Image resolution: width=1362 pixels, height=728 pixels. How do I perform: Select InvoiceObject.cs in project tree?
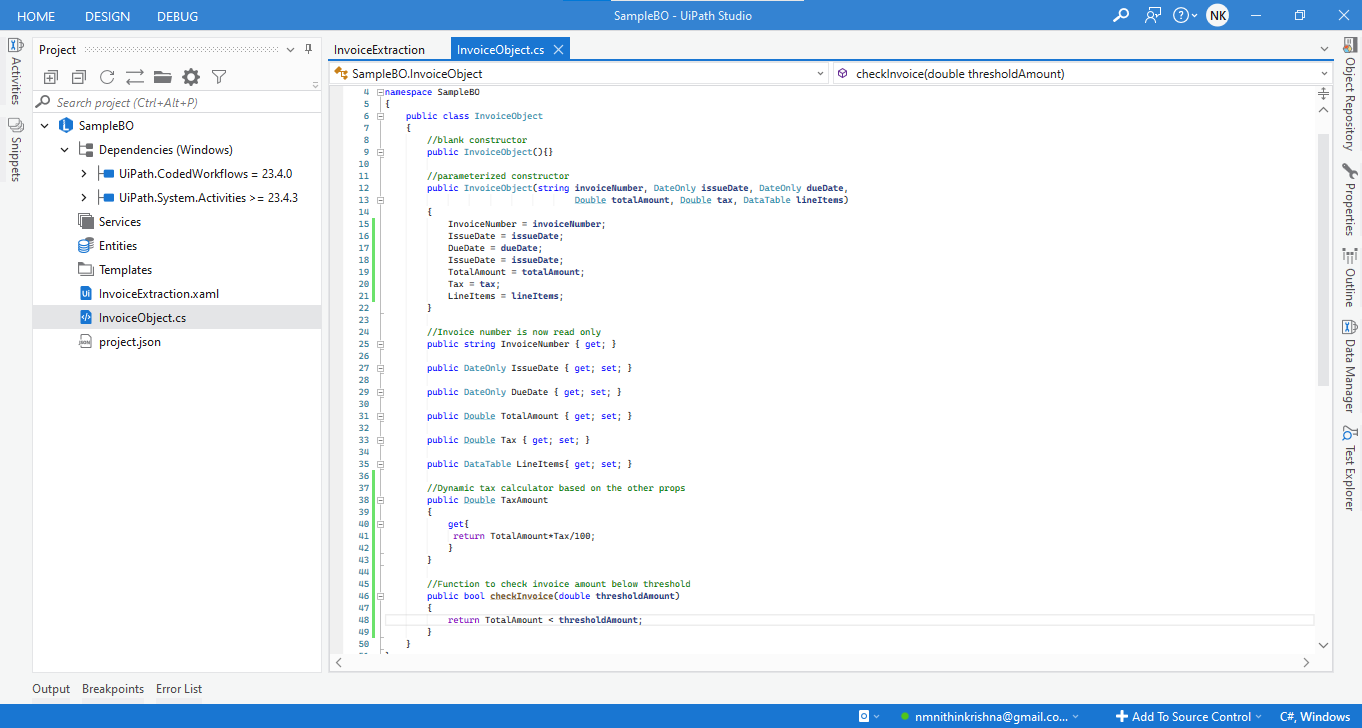pos(142,318)
